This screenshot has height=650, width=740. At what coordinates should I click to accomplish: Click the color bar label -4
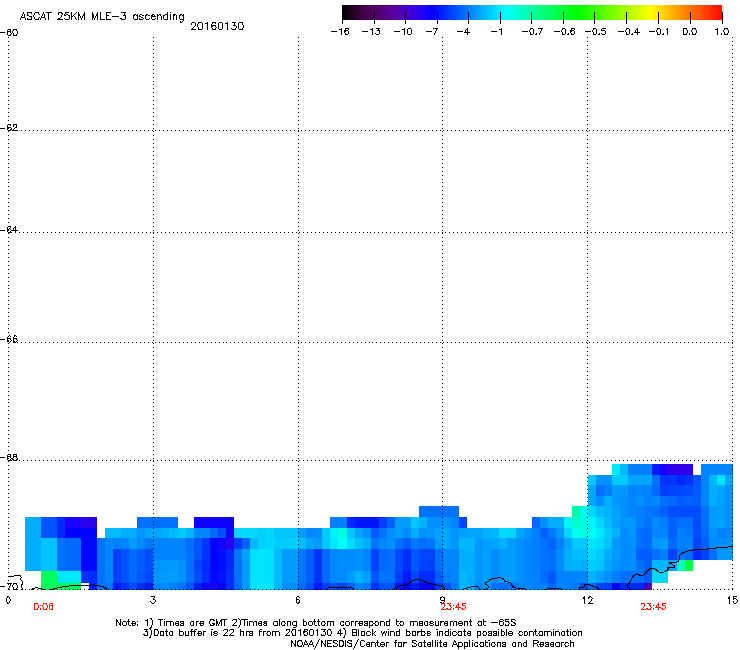(x=463, y=32)
